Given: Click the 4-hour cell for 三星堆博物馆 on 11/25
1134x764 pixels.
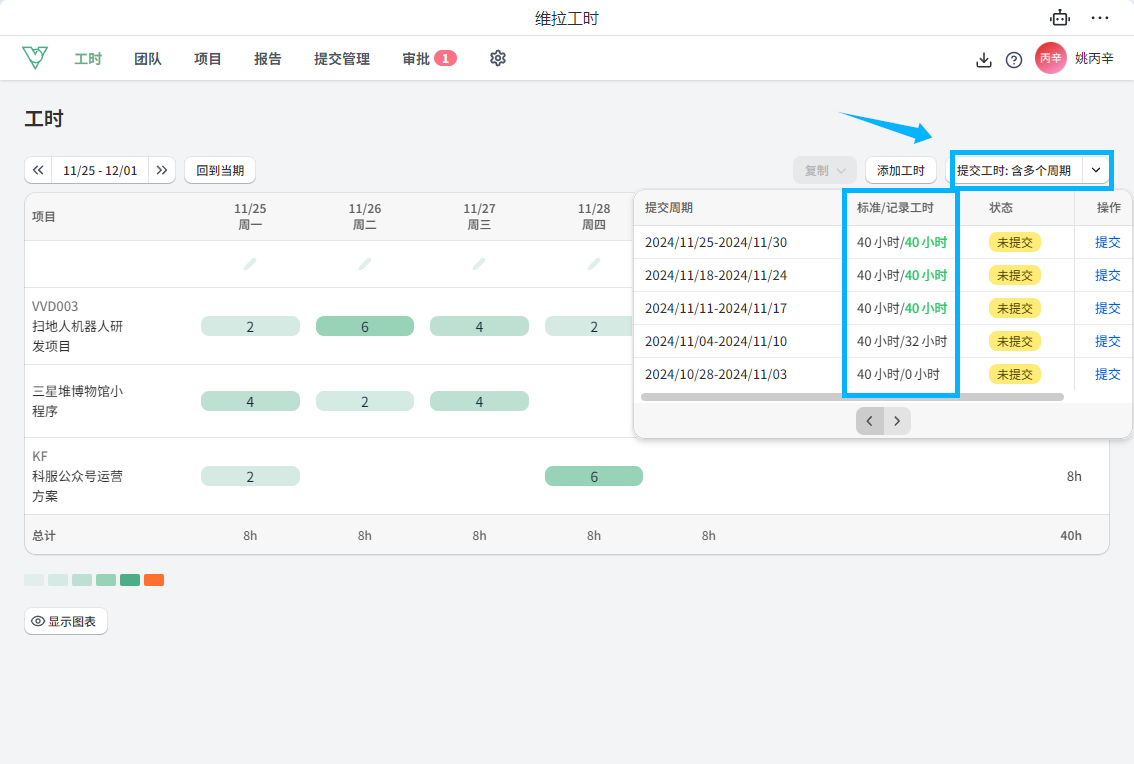Looking at the screenshot, I should (x=250, y=401).
